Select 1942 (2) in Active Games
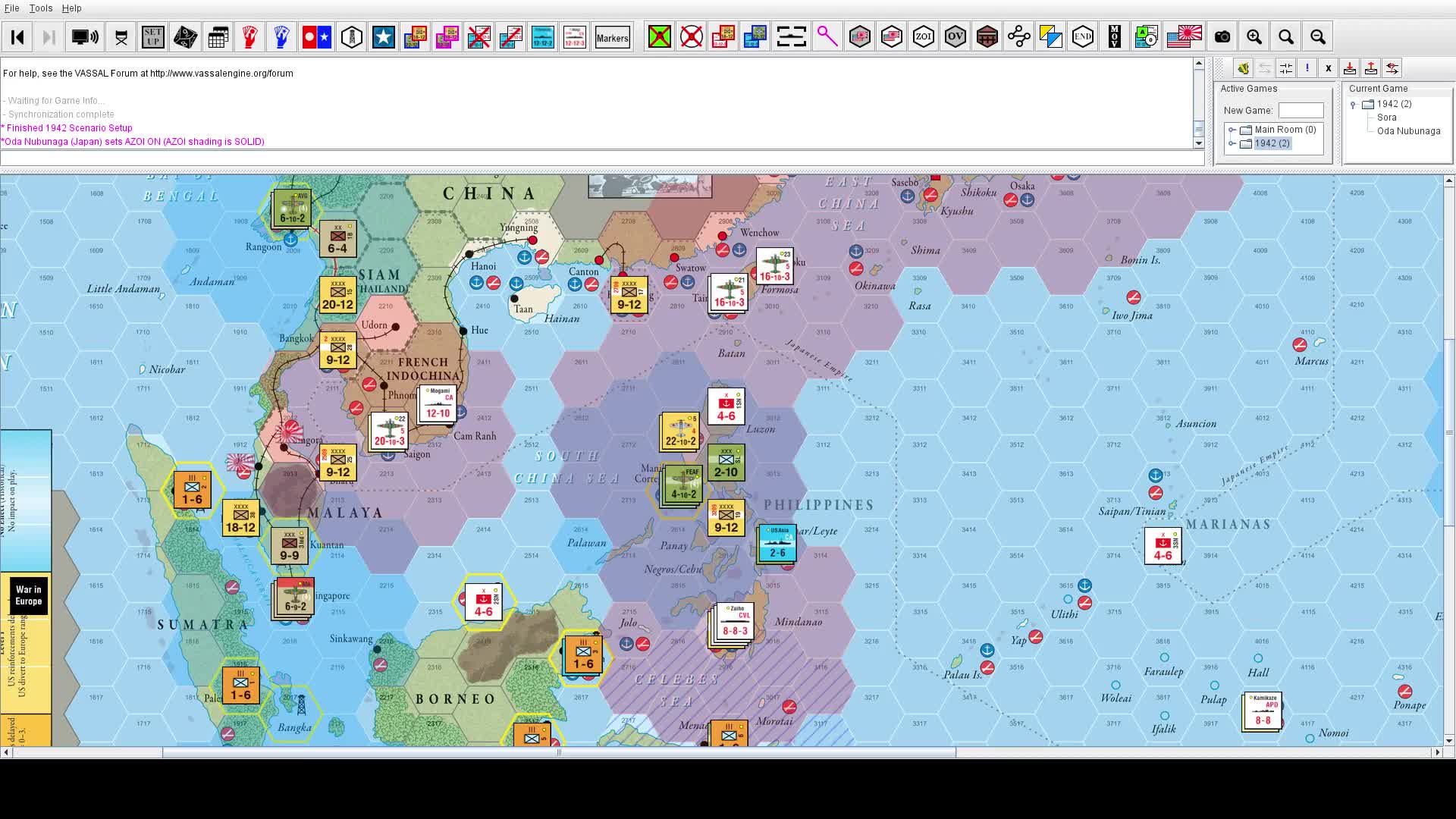This screenshot has width=1456, height=819. tap(1272, 143)
